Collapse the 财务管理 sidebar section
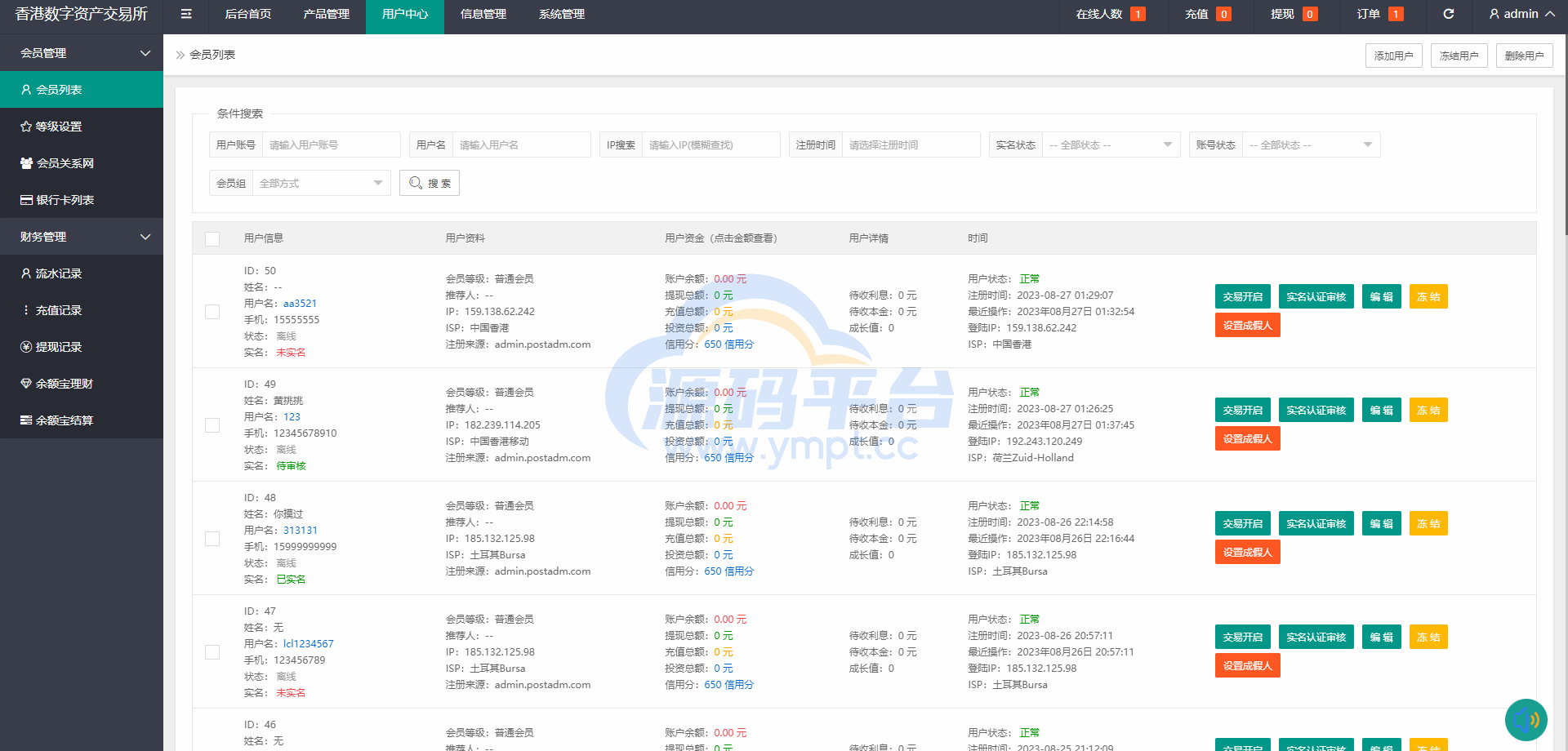Viewport: 1568px width, 751px height. 82,237
